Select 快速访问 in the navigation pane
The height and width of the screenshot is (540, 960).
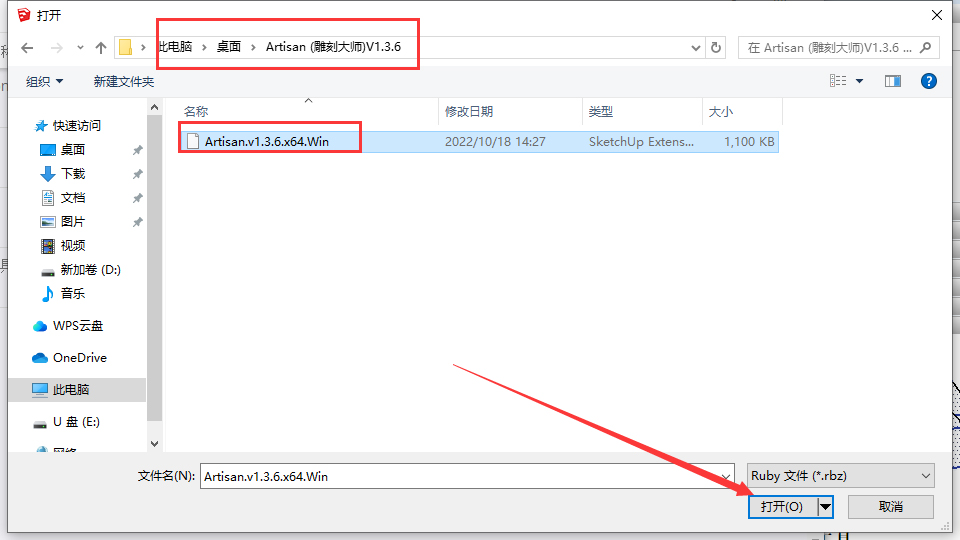click(x=77, y=126)
